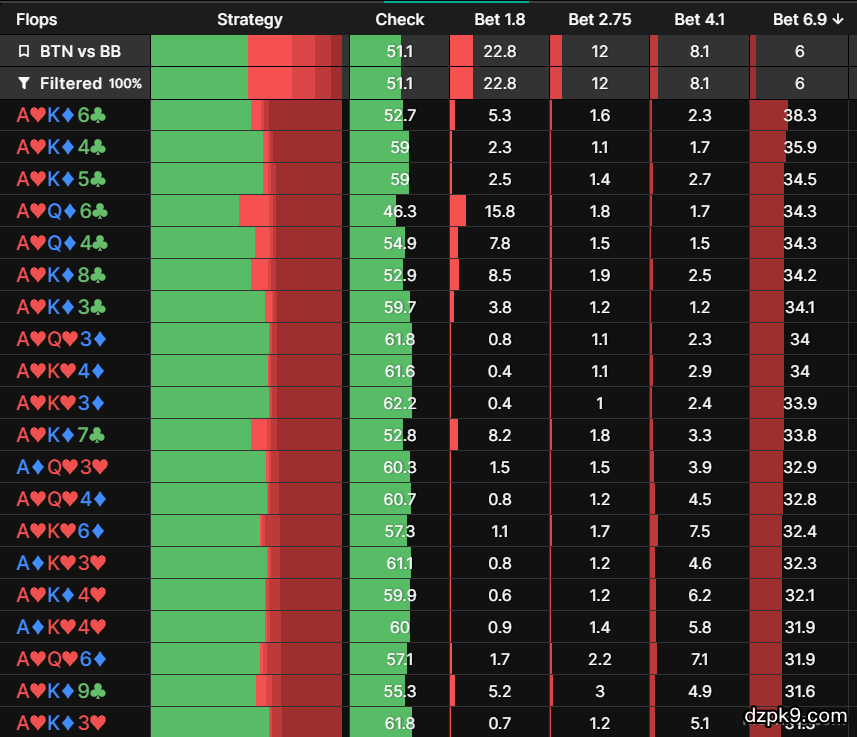Click the filter funnel icon beside Filtered
This screenshot has height=737, width=857.
[24, 84]
